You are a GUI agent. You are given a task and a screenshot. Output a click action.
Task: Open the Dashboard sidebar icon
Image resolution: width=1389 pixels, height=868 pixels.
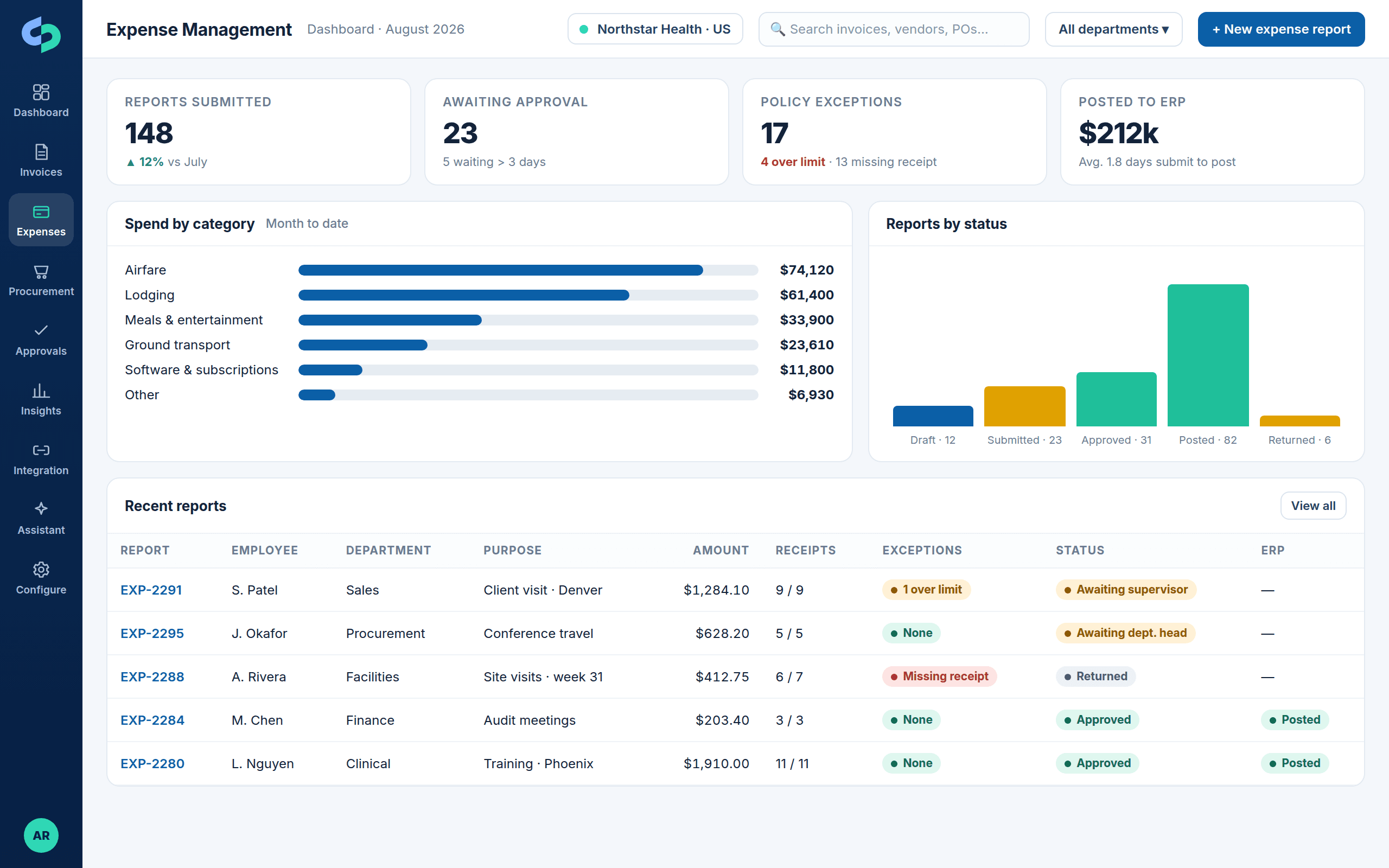coord(41,92)
